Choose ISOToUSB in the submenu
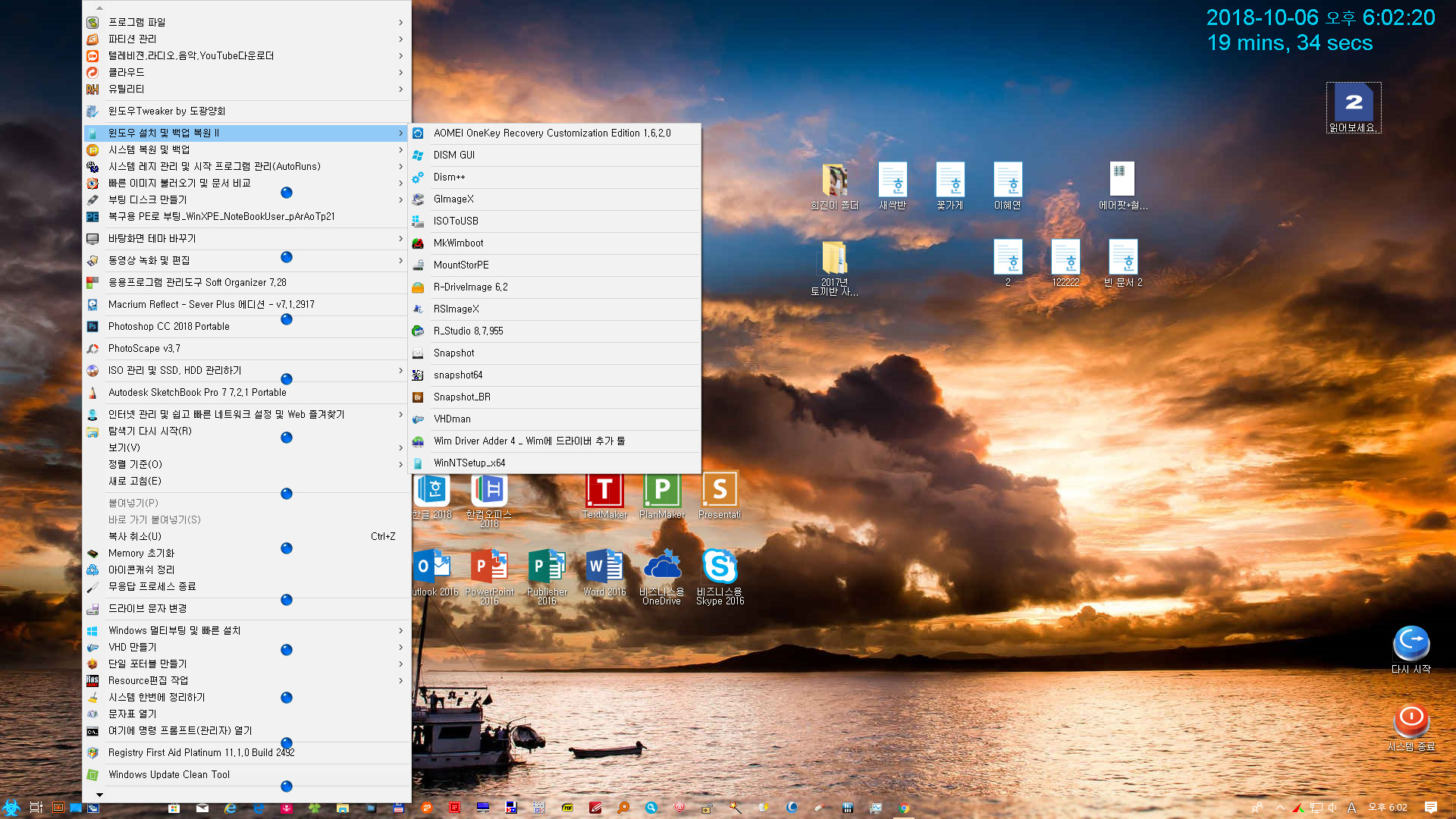Screen dimensions: 1456x819 [554, 221]
